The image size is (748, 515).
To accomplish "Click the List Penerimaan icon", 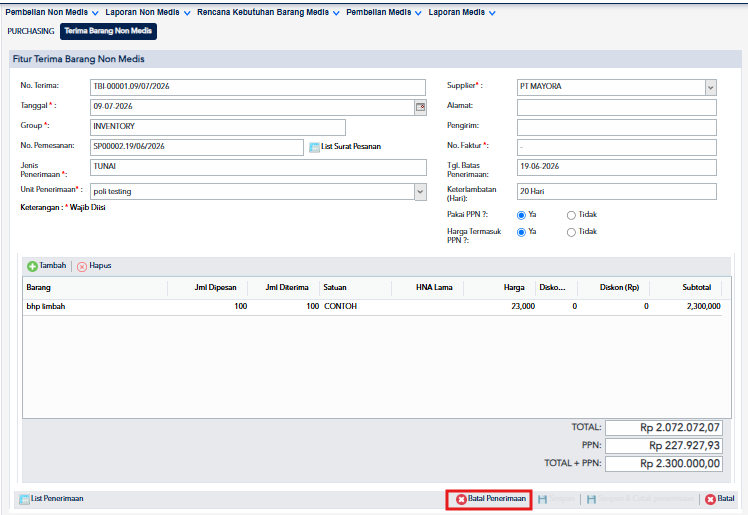I will pos(24,499).
